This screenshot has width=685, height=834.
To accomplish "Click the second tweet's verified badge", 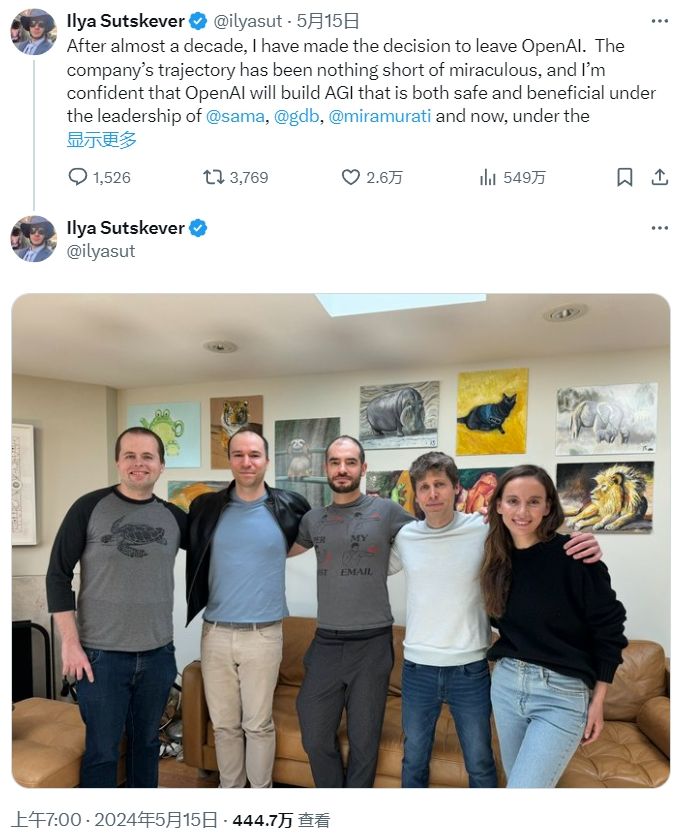I will coord(199,228).
